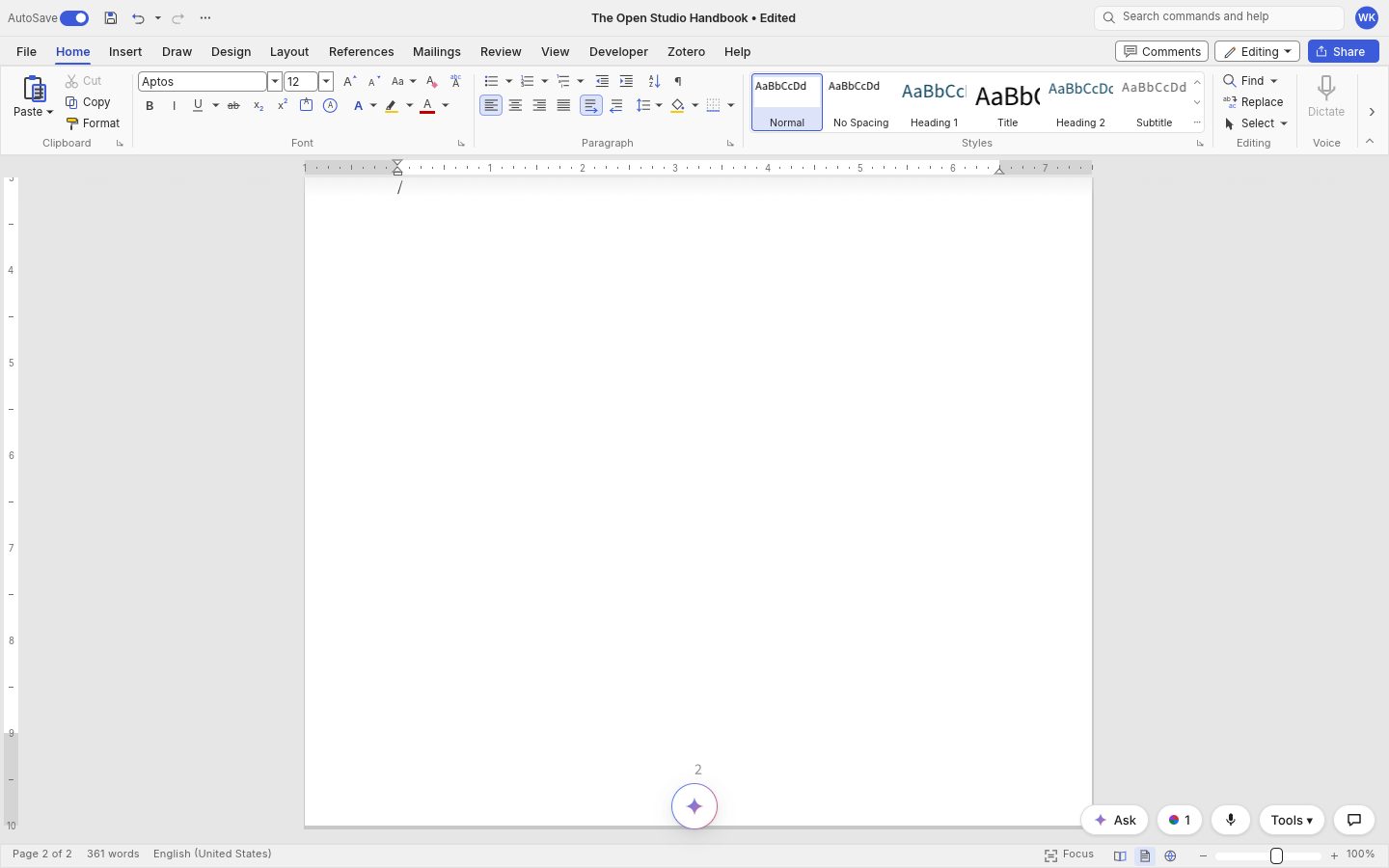The height and width of the screenshot is (868, 1389).
Task: Show or hide paragraph marks
Action: (678, 82)
